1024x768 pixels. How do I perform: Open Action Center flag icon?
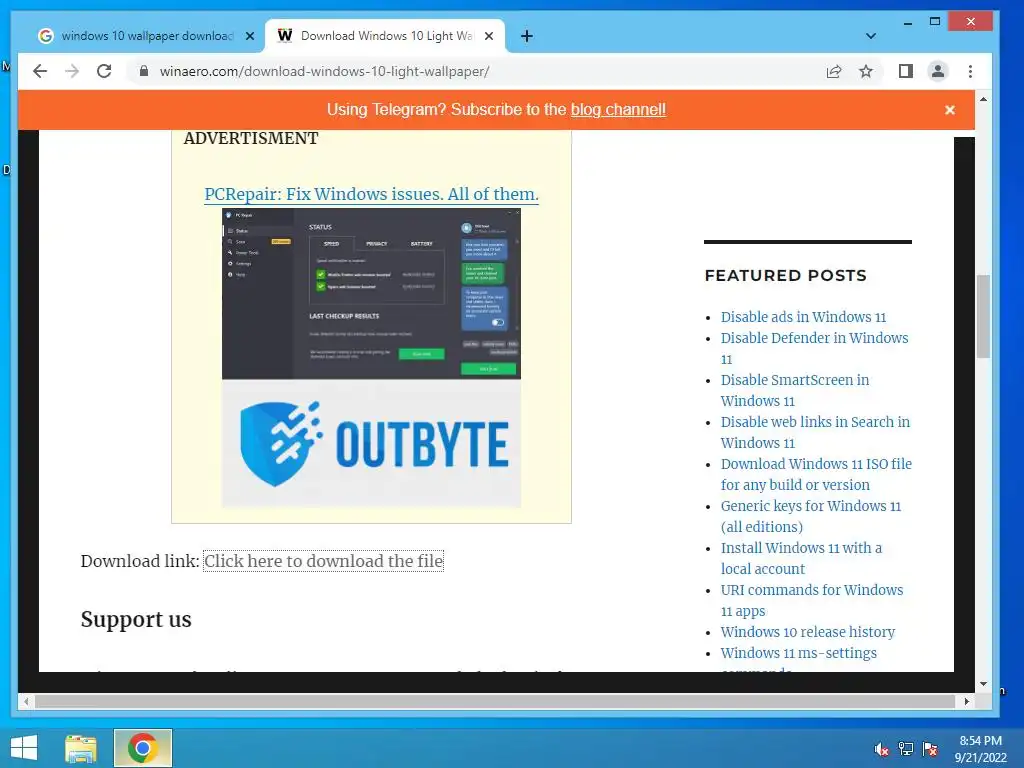point(930,749)
